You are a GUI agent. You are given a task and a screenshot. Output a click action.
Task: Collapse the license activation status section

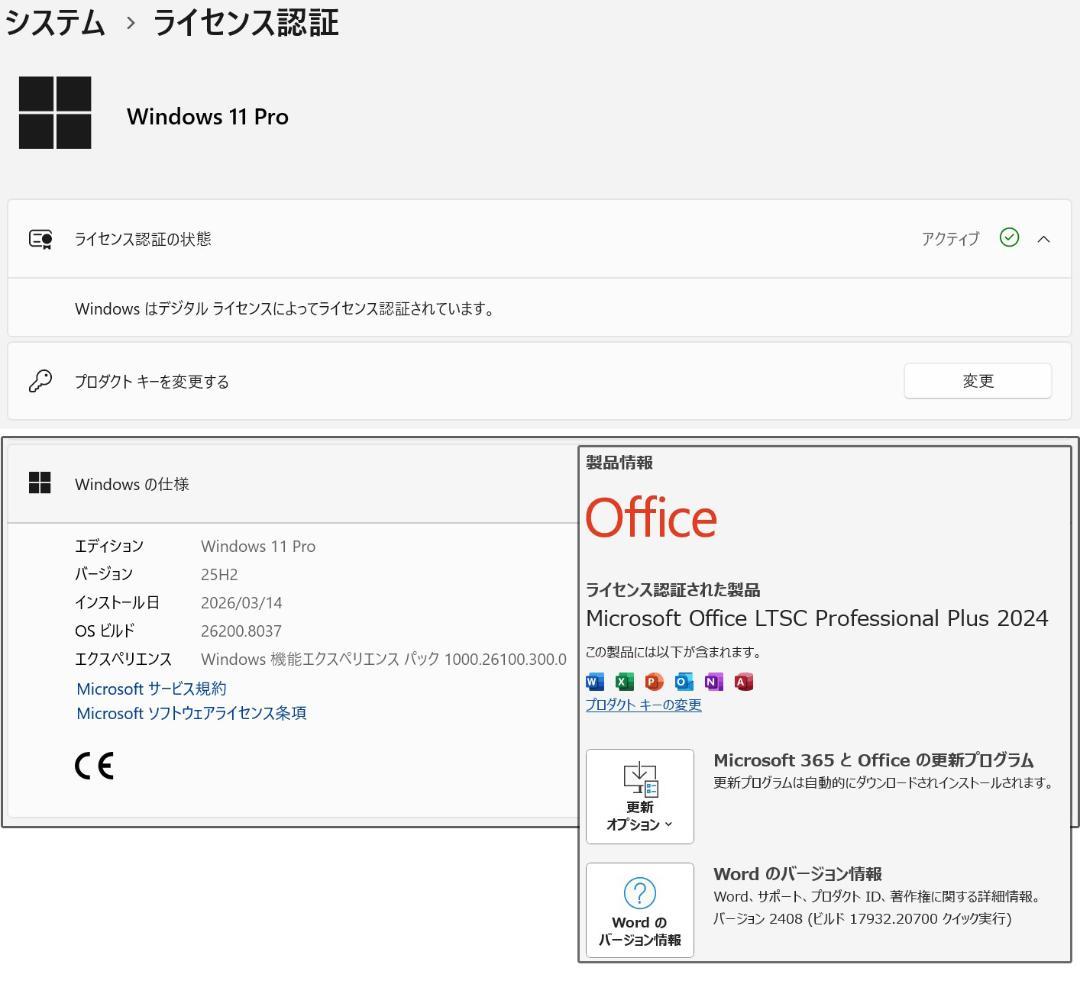pyautogui.click(x=1044, y=238)
